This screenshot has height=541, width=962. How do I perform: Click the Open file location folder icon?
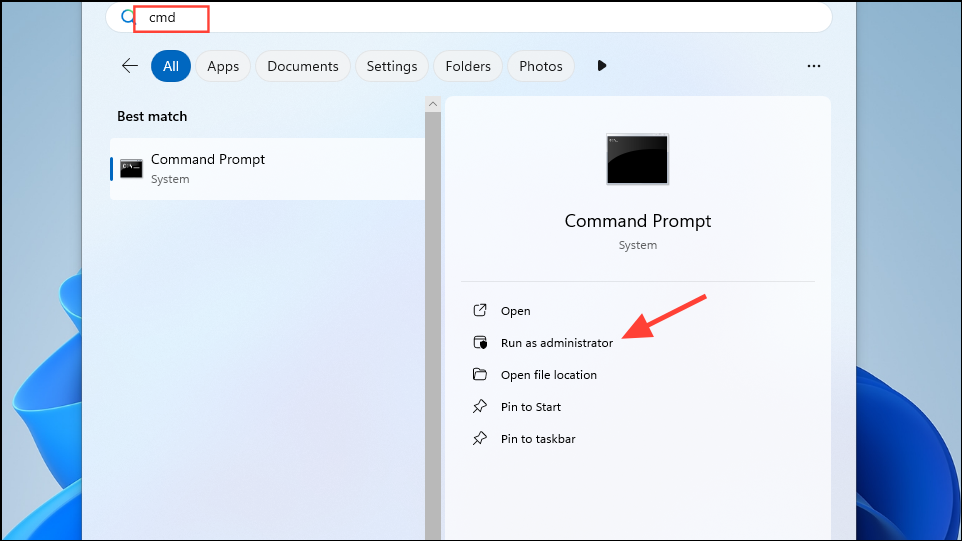(480, 374)
